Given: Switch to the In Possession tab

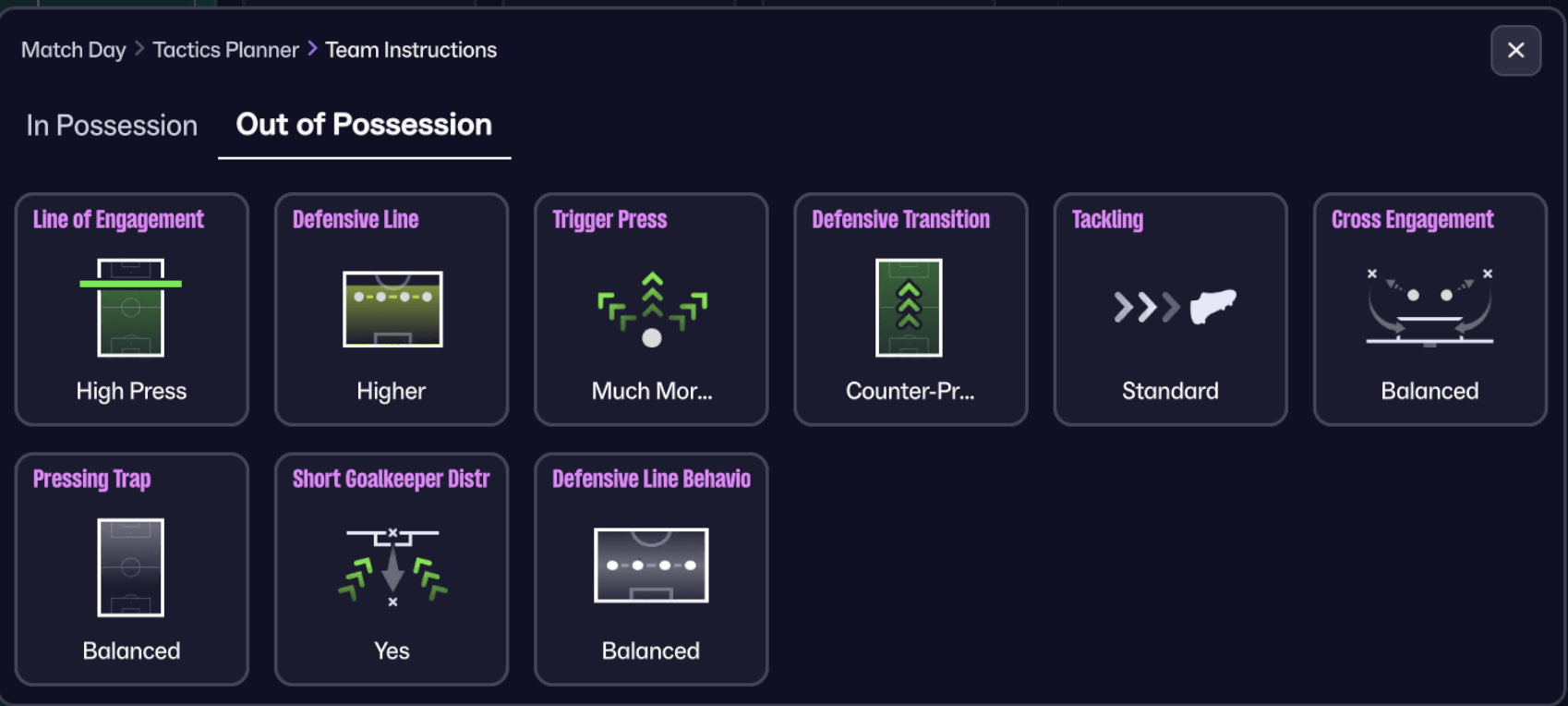Looking at the screenshot, I should 112,126.
